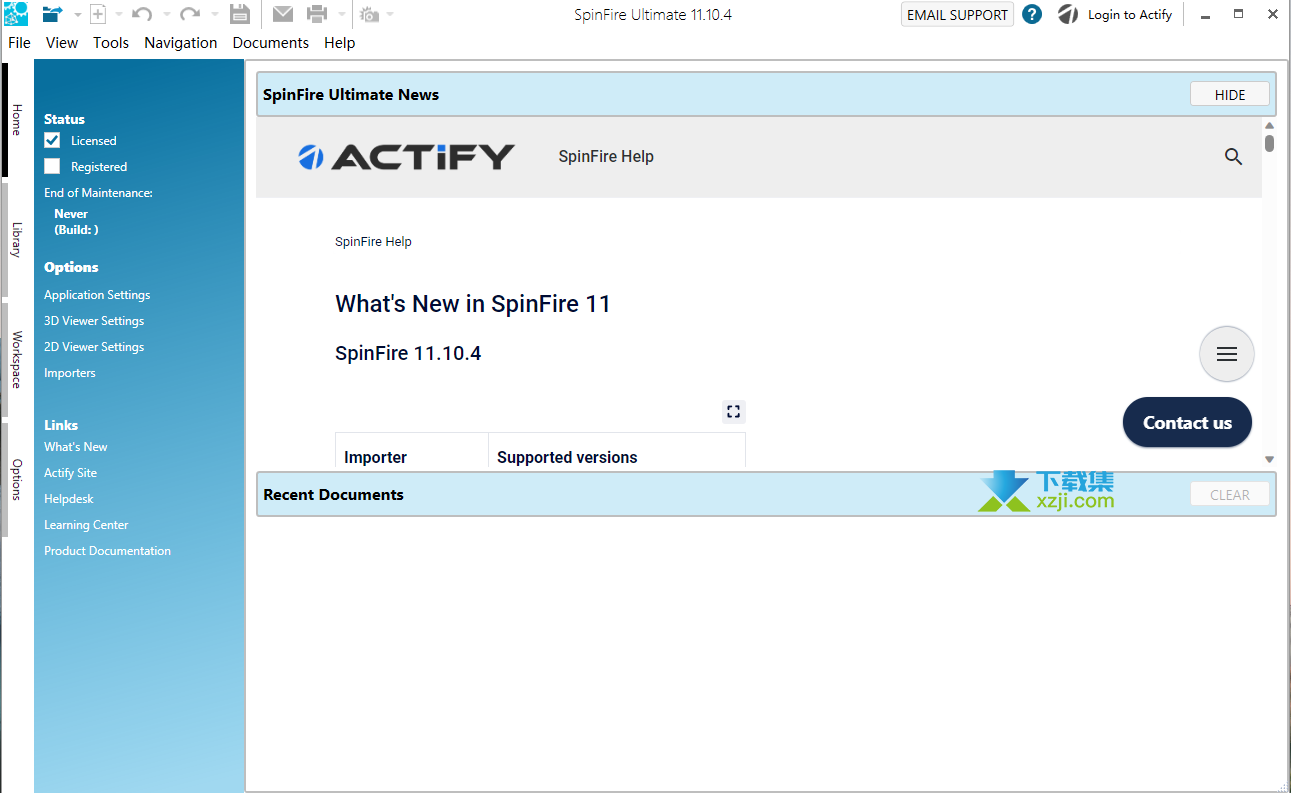This screenshot has height=793, width=1291.
Task: Click the ACTIFY logo in news panel
Action: 406,156
